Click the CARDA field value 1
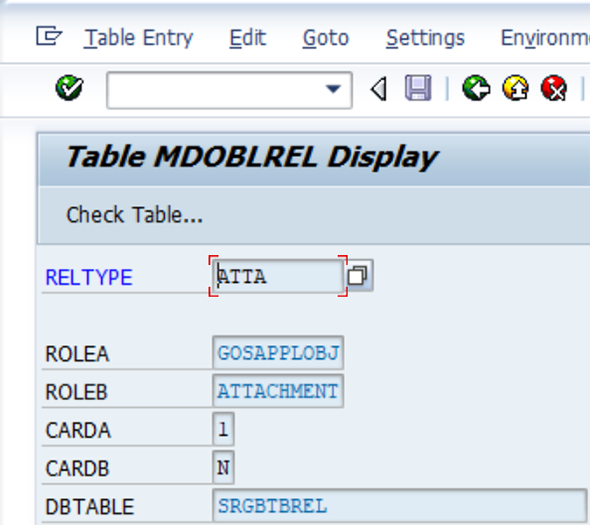Viewport: 590px width, 525px height. [x=223, y=429]
